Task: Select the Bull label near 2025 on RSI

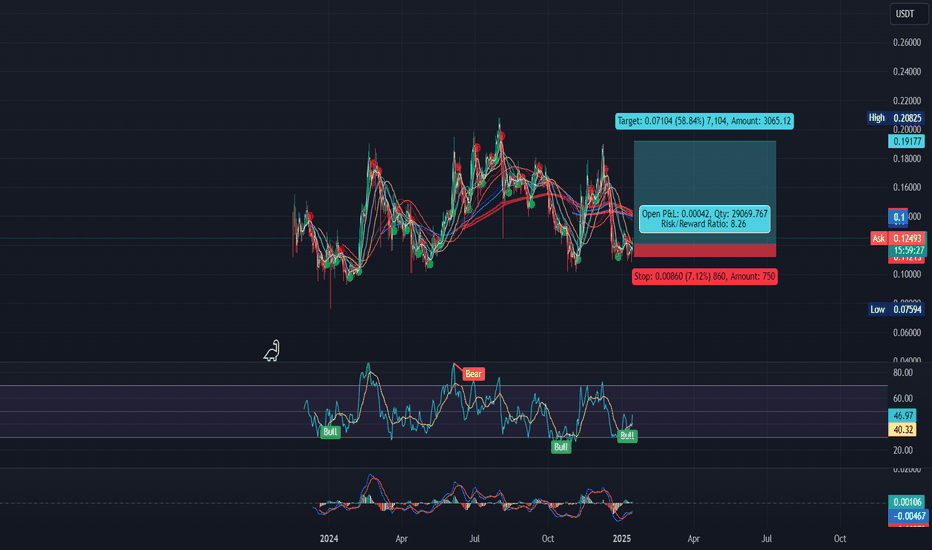Action: point(627,435)
